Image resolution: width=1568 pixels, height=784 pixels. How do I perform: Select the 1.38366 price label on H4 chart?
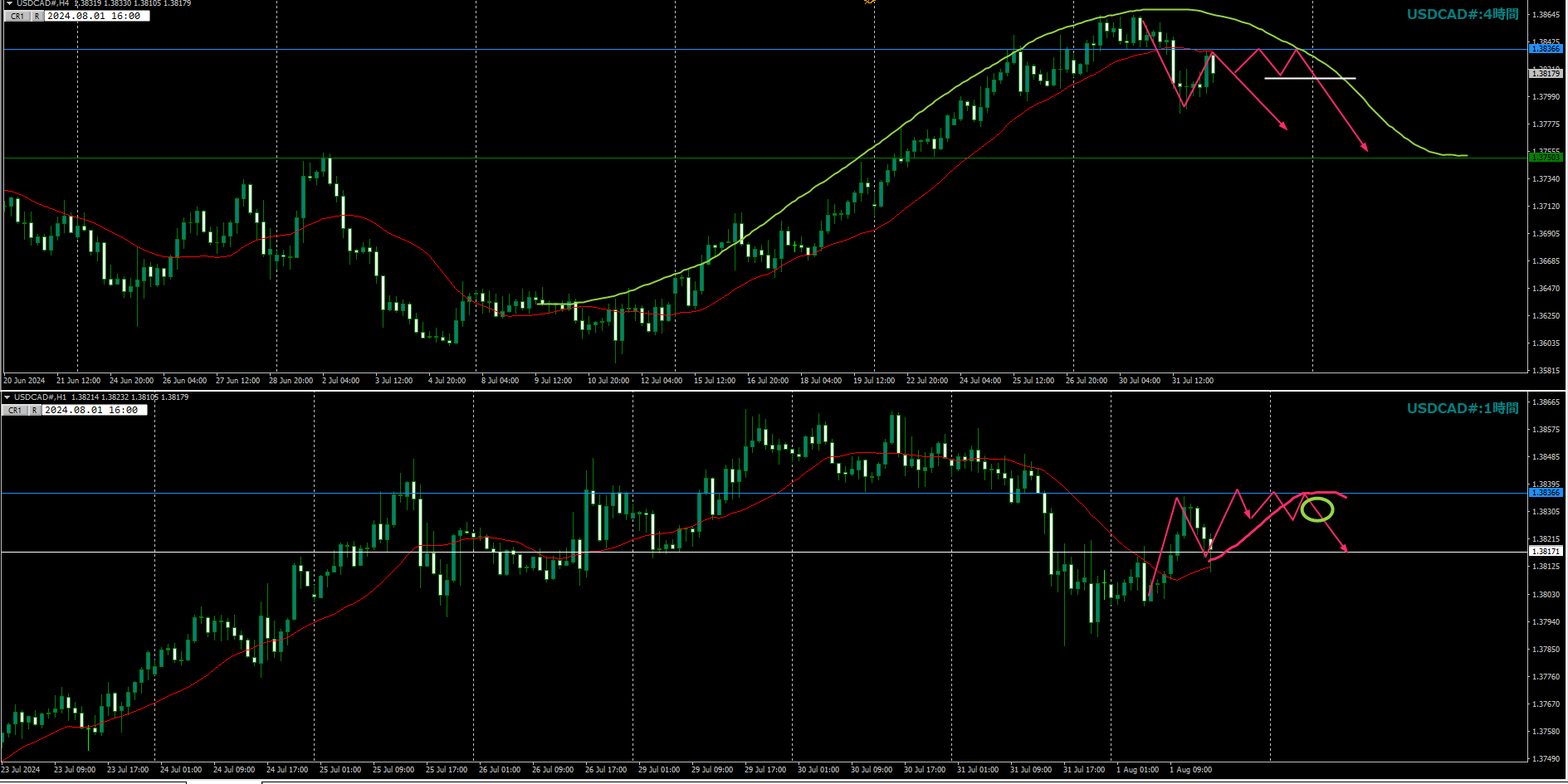[x=1546, y=49]
